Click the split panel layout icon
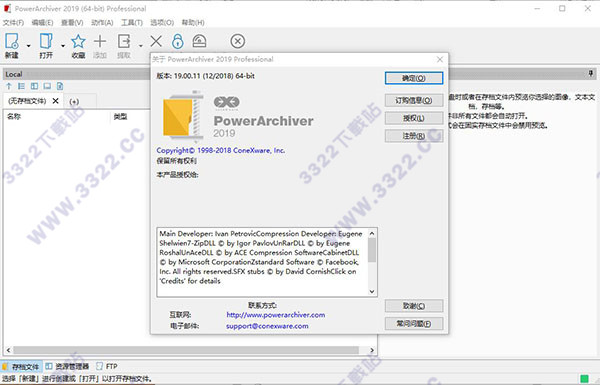This screenshot has width=600, height=385. (x=34, y=86)
